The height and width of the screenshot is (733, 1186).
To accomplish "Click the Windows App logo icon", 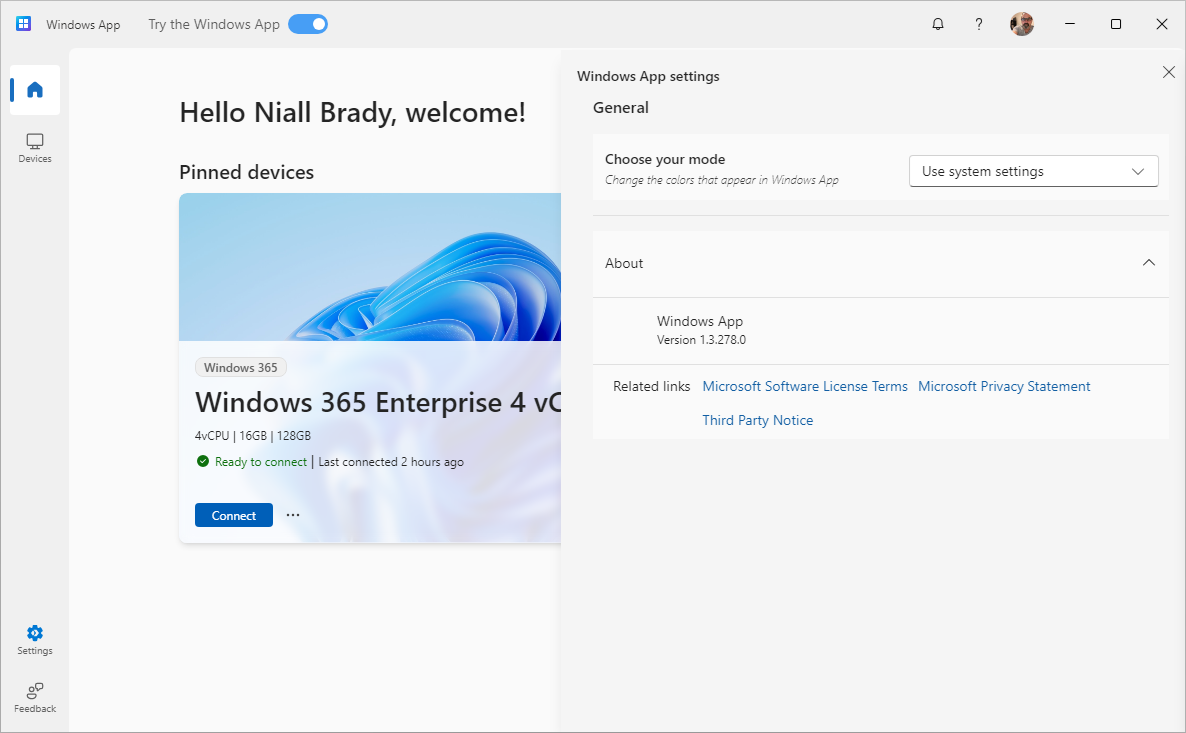I will (23, 24).
